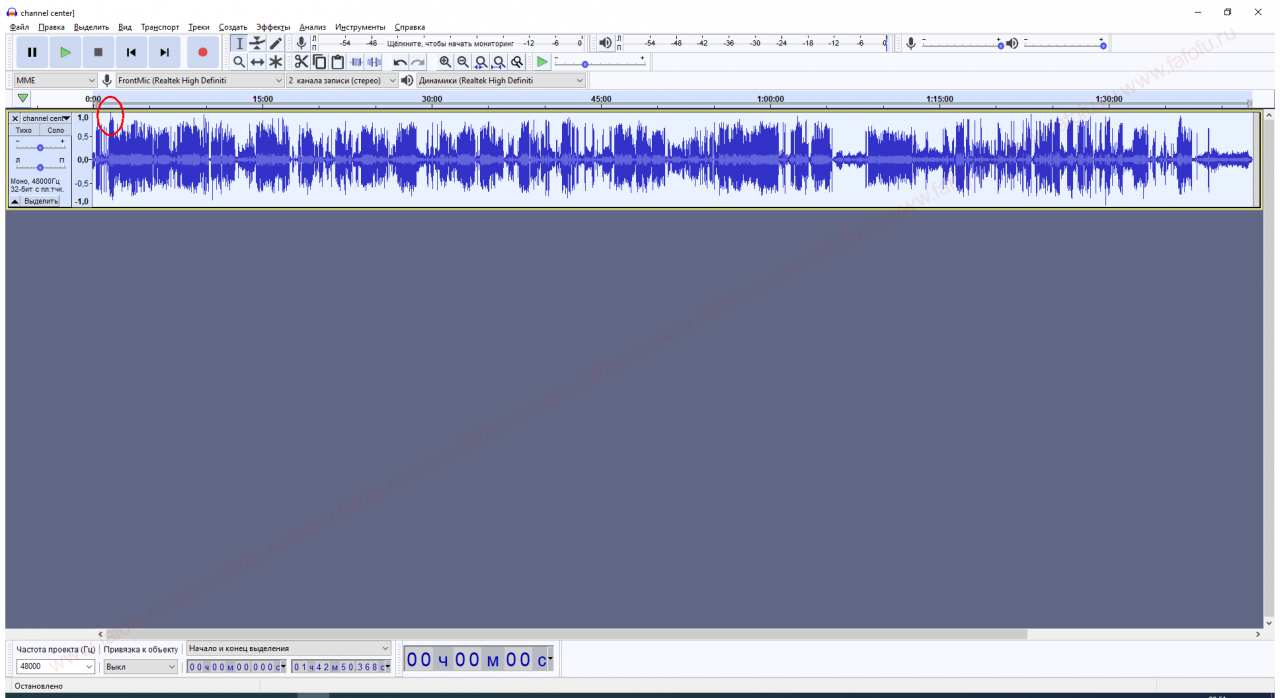Click the recording meter microphone icon
Viewport: 1280px width, 698px height.
click(301, 43)
